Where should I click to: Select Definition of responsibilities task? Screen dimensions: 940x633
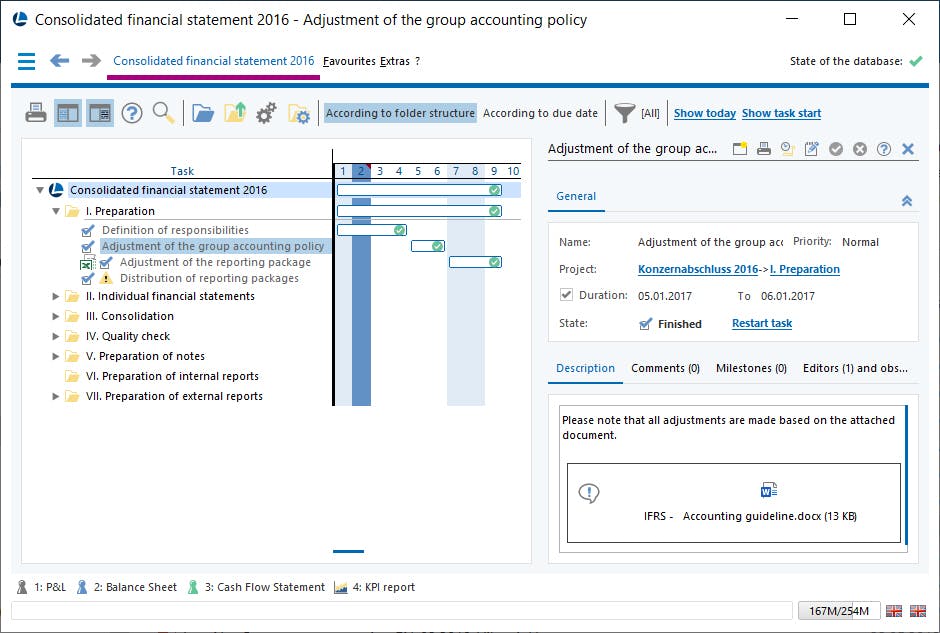[175, 230]
